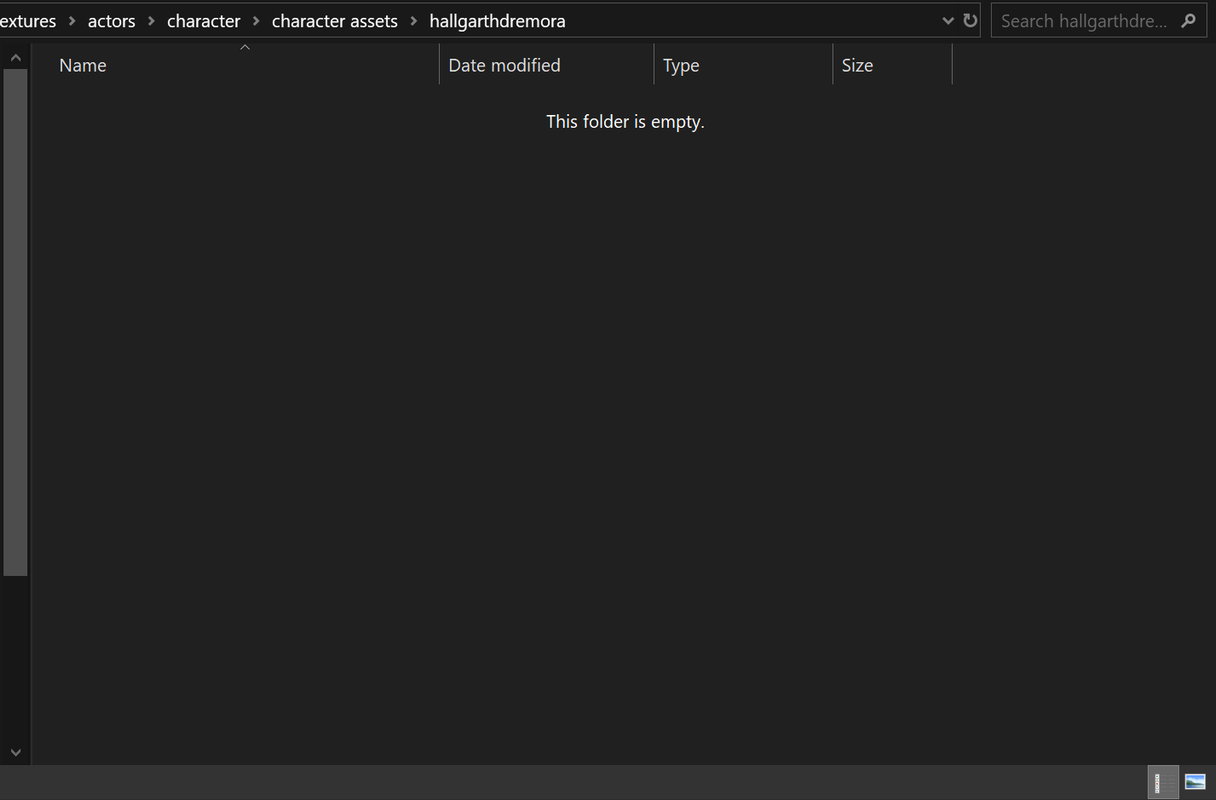Navigate to character breadcrumb folder

204,21
